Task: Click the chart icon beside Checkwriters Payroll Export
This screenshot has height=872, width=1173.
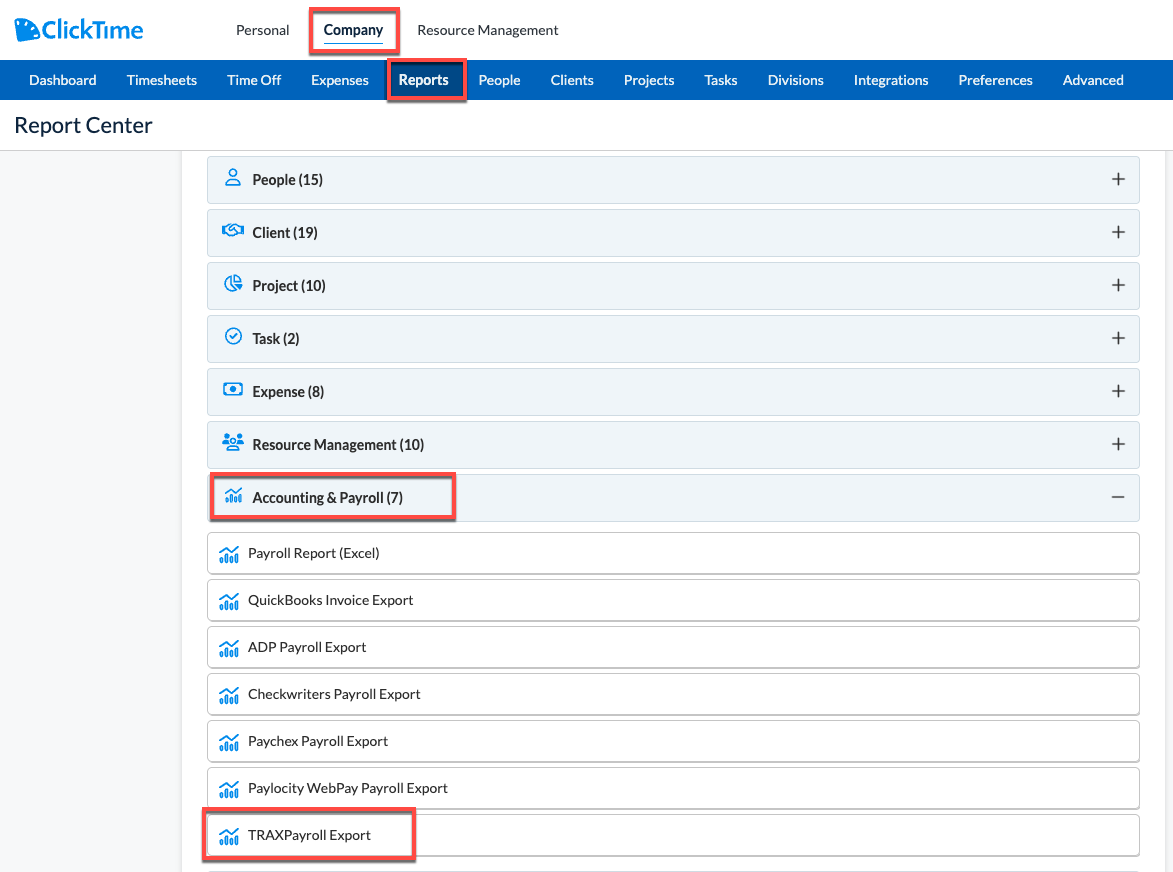Action: pos(229,696)
